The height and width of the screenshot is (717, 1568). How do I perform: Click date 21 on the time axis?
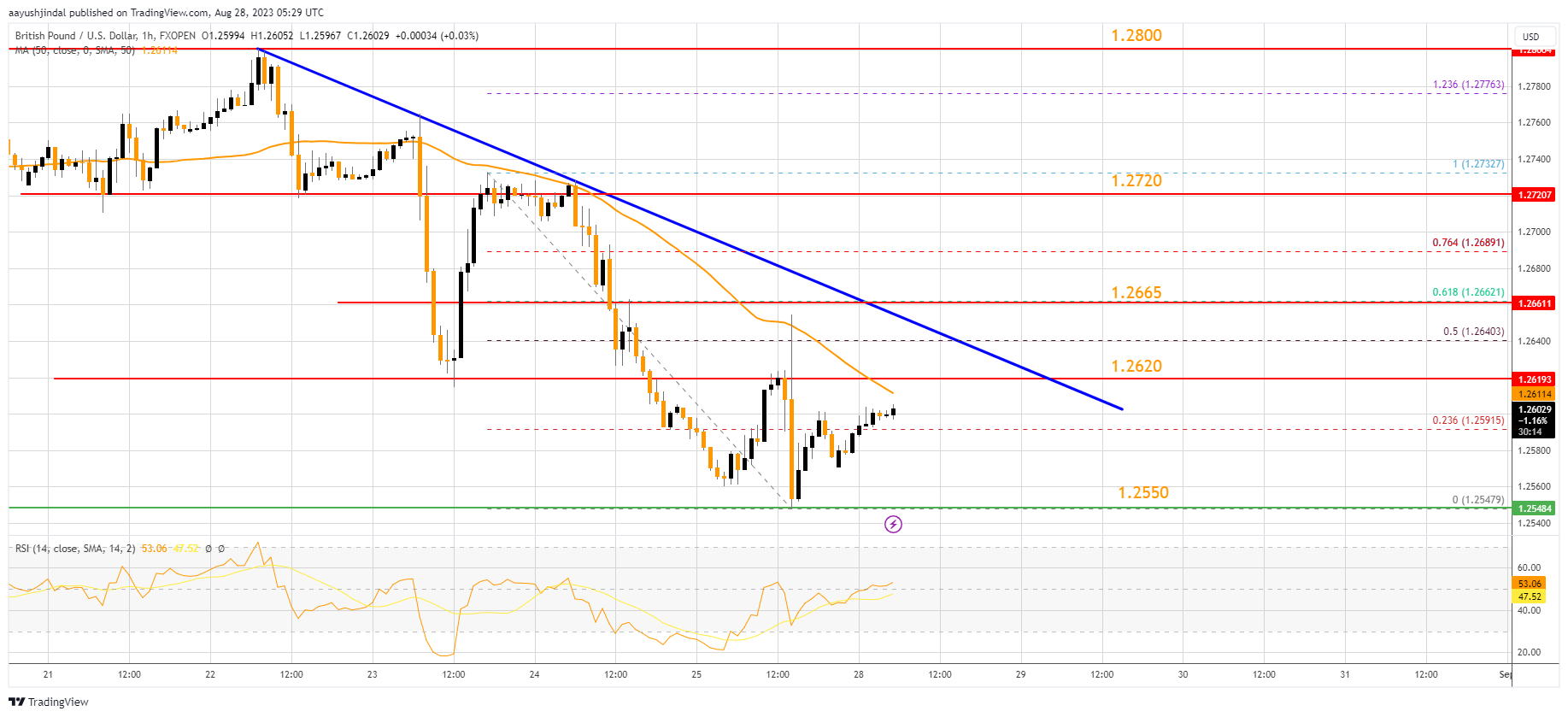pos(48,674)
